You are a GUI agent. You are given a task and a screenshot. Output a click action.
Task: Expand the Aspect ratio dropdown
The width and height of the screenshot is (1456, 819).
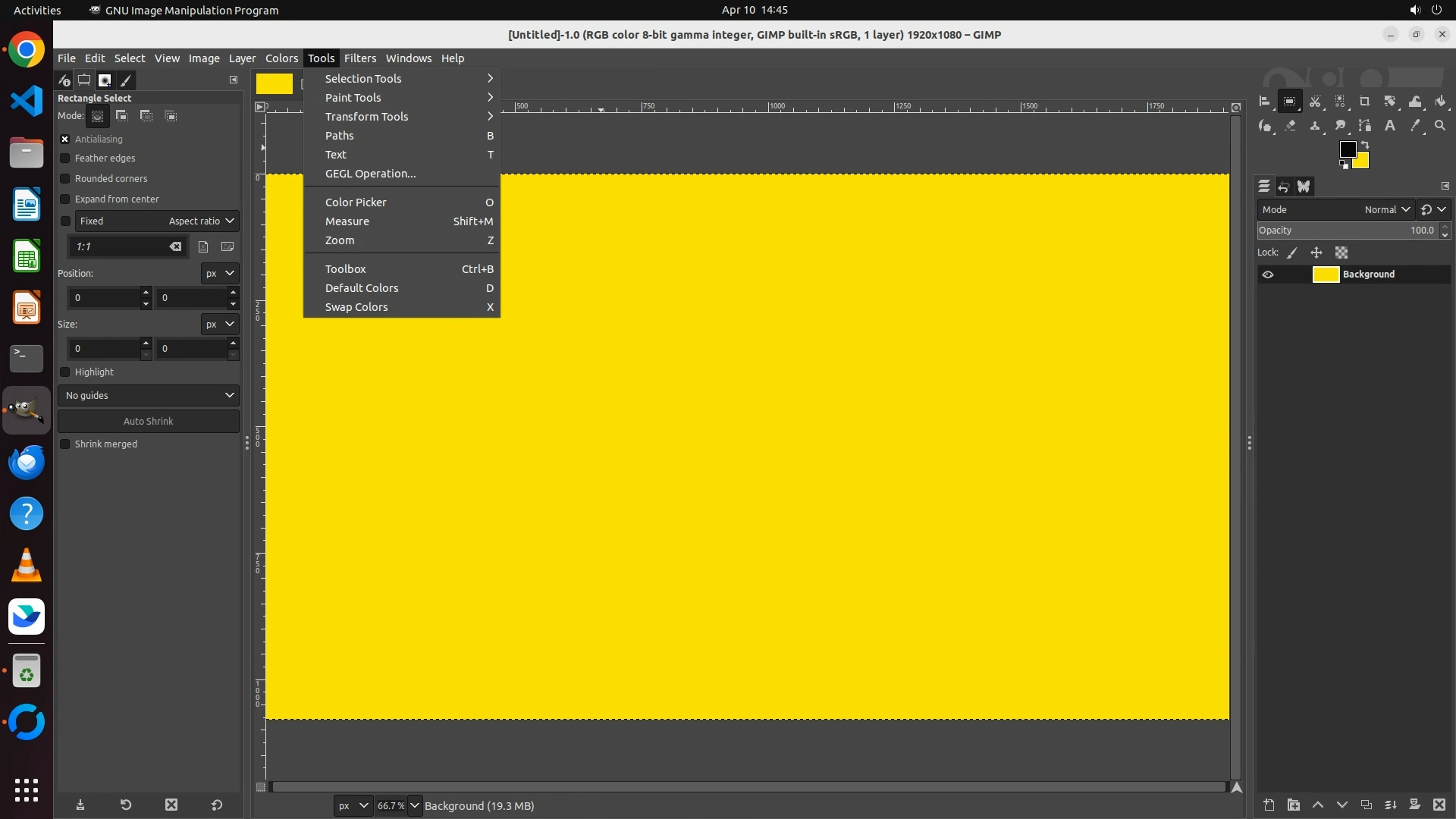click(x=201, y=221)
